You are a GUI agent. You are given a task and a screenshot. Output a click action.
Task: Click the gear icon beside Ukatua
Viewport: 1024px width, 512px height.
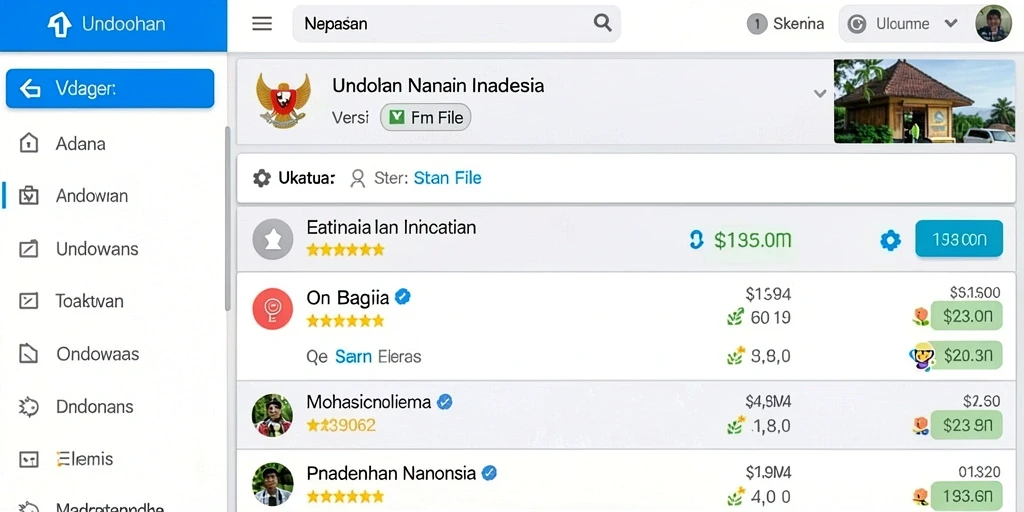[x=262, y=178]
